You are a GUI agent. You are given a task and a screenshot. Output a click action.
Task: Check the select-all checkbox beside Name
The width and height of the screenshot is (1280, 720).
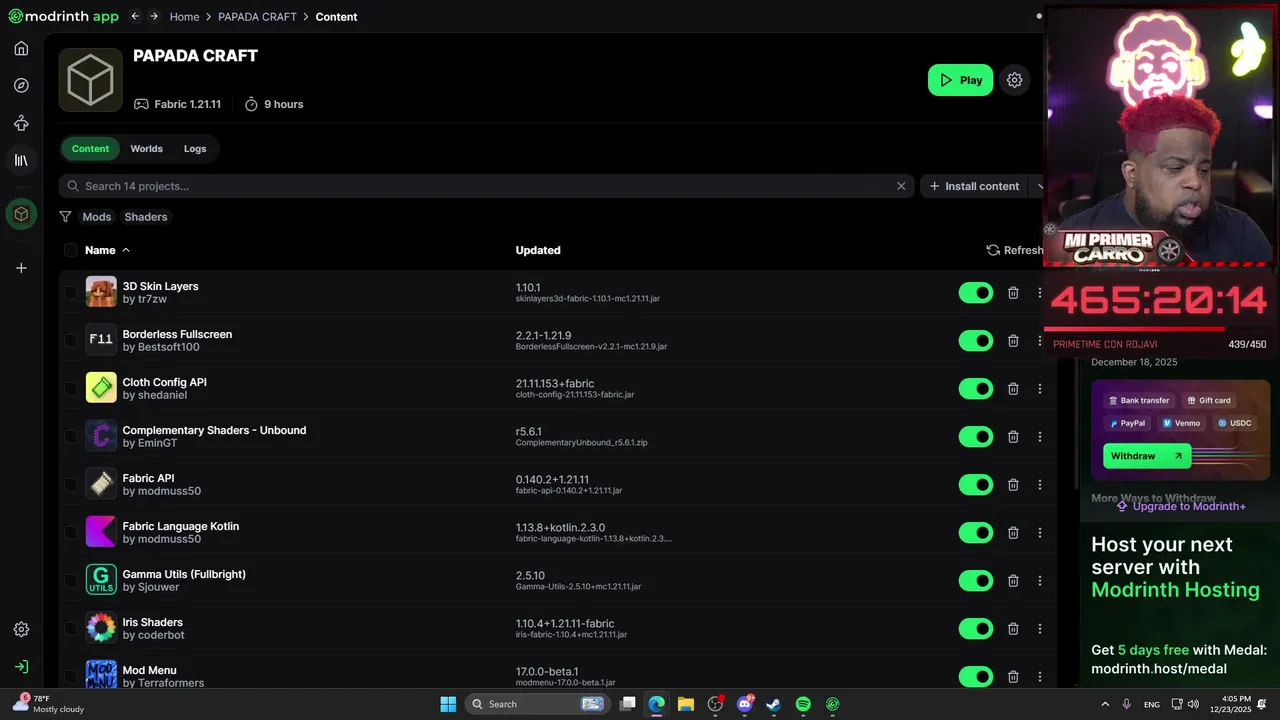70,250
